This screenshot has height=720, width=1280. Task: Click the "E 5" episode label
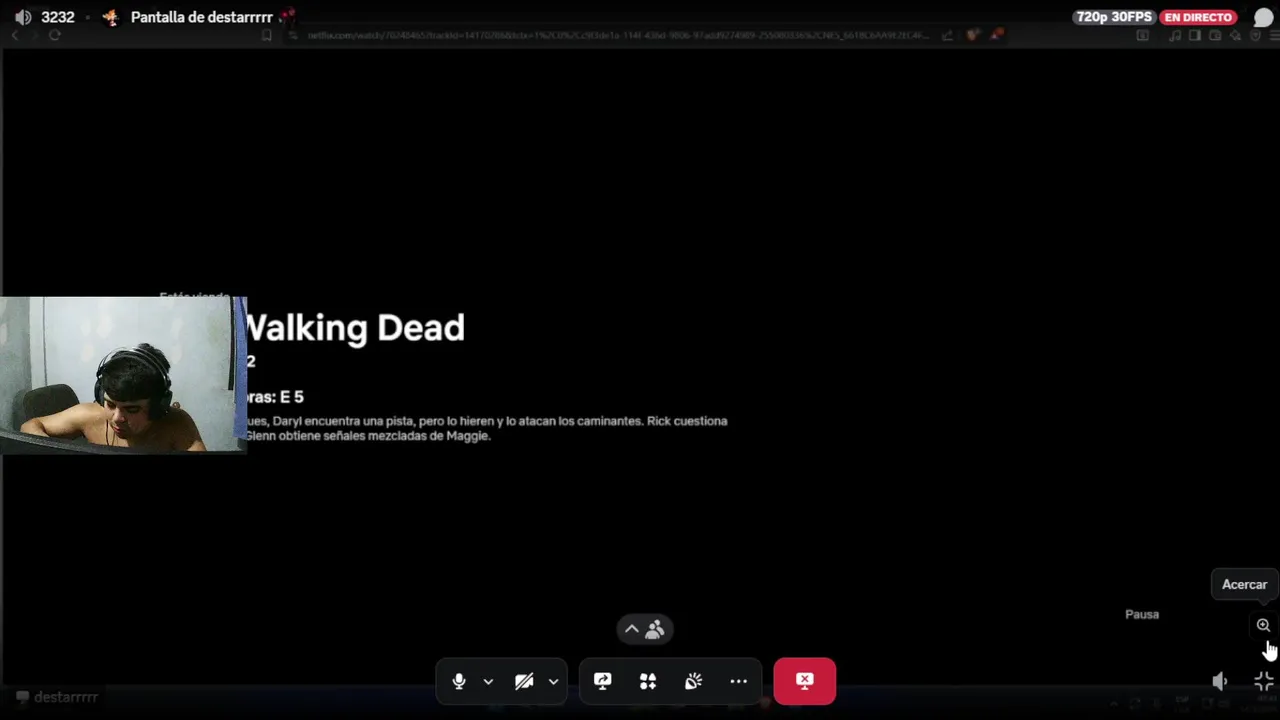pos(291,397)
